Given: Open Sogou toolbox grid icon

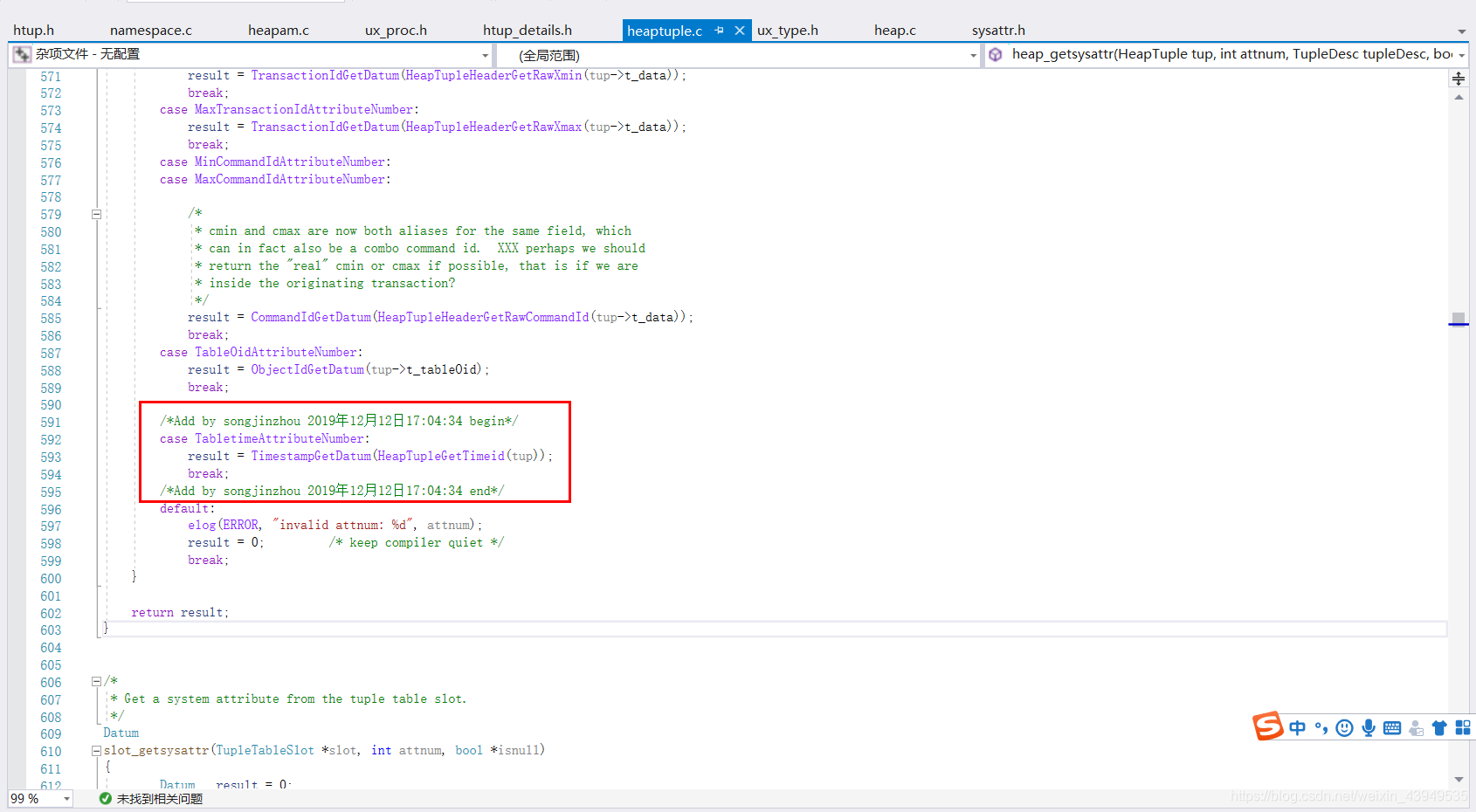Looking at the screenshot, I should click(1463, 728).
